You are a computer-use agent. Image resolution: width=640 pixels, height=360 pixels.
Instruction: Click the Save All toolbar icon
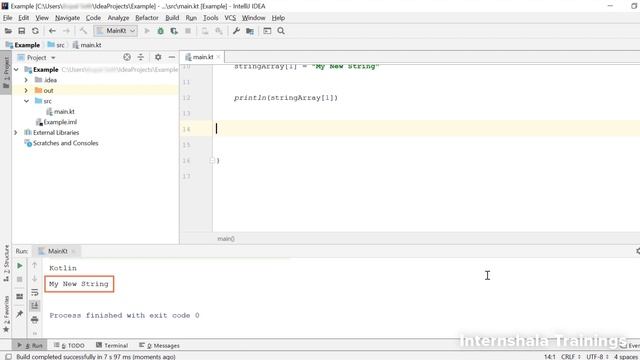point(22,31)
